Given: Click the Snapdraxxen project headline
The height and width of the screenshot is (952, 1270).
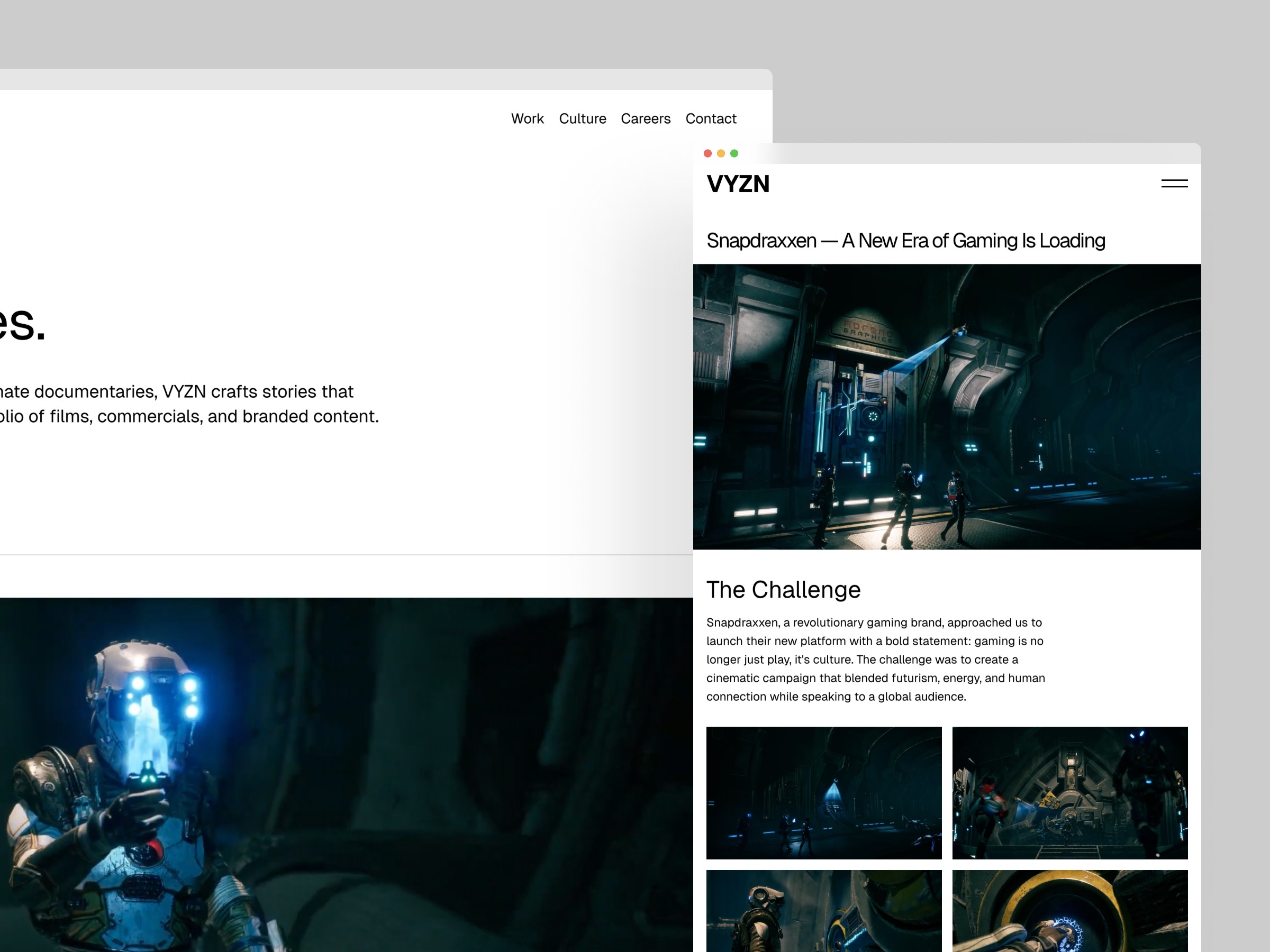Looking at the screenshot, I should [x=905, y=241].
